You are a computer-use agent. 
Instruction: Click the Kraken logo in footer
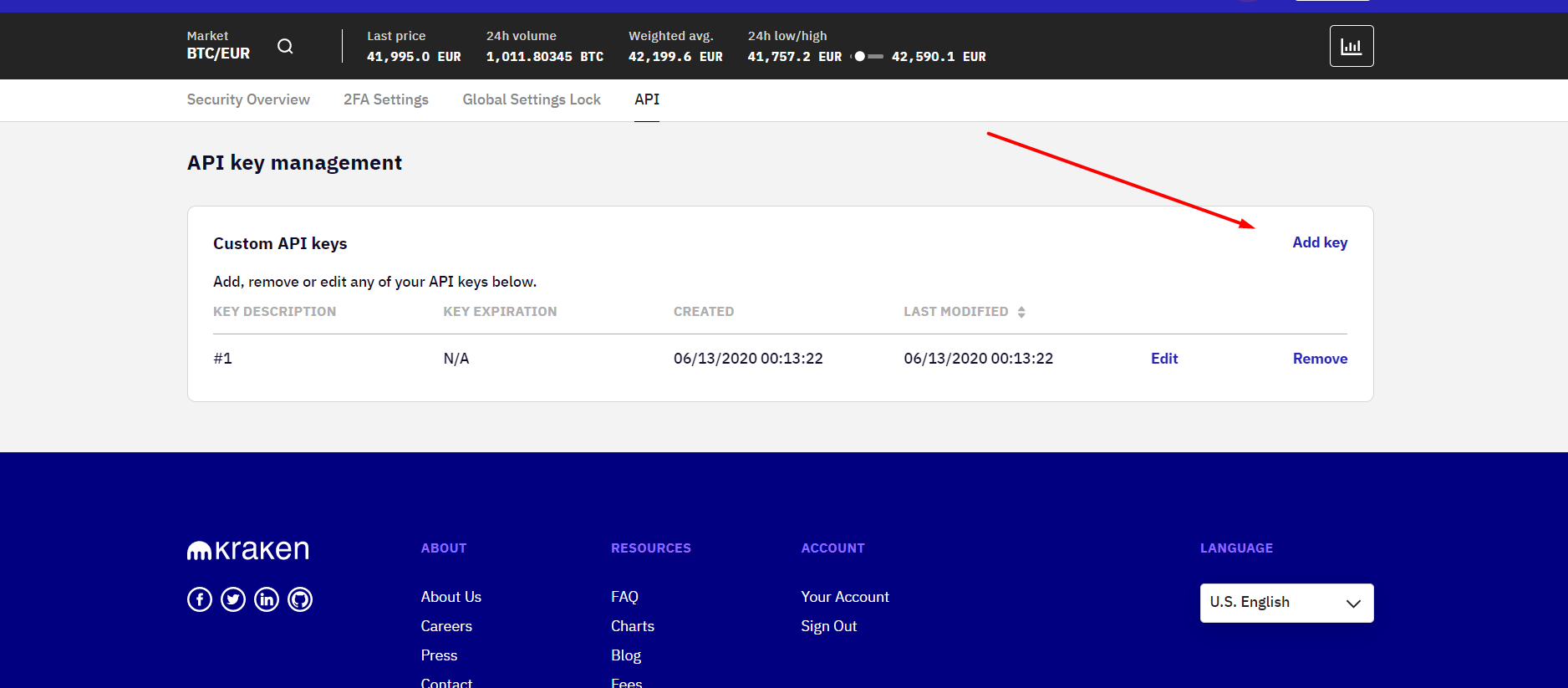coord(248,550)
